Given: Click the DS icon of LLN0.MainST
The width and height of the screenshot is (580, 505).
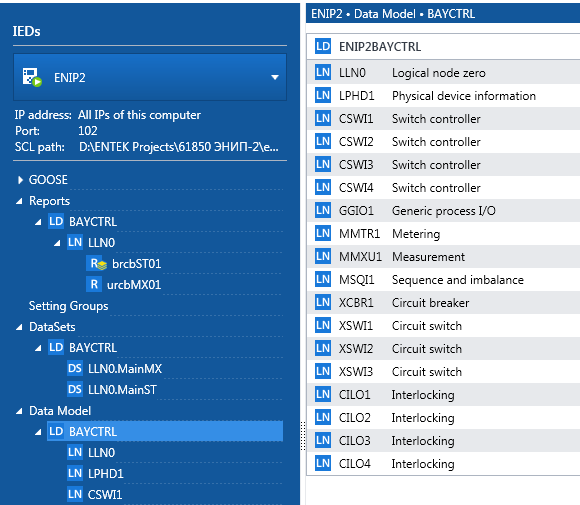Looking at the screenshot, I should coord(75,389).
